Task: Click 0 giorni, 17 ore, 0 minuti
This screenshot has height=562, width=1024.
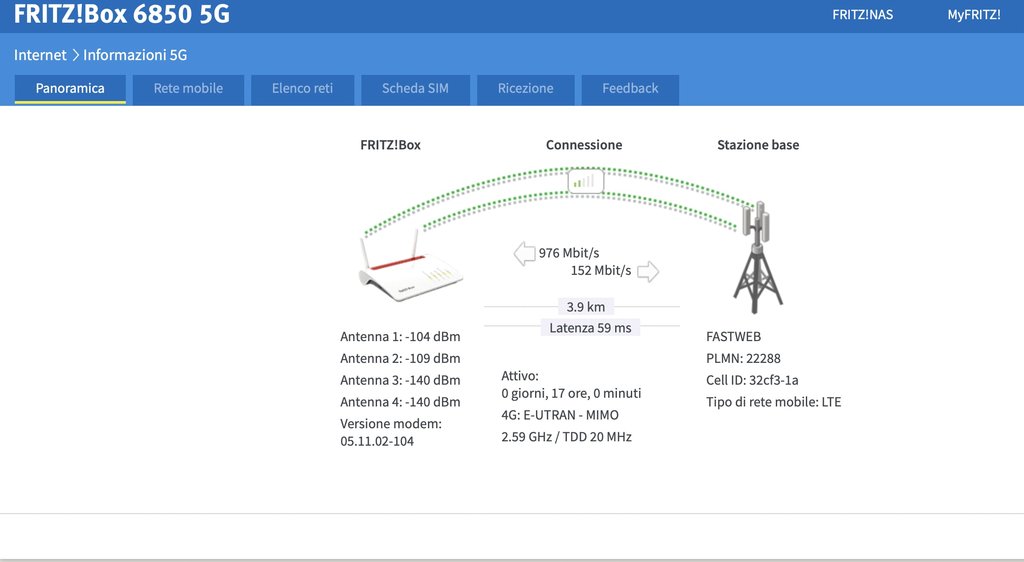Action: coord(571,394)
